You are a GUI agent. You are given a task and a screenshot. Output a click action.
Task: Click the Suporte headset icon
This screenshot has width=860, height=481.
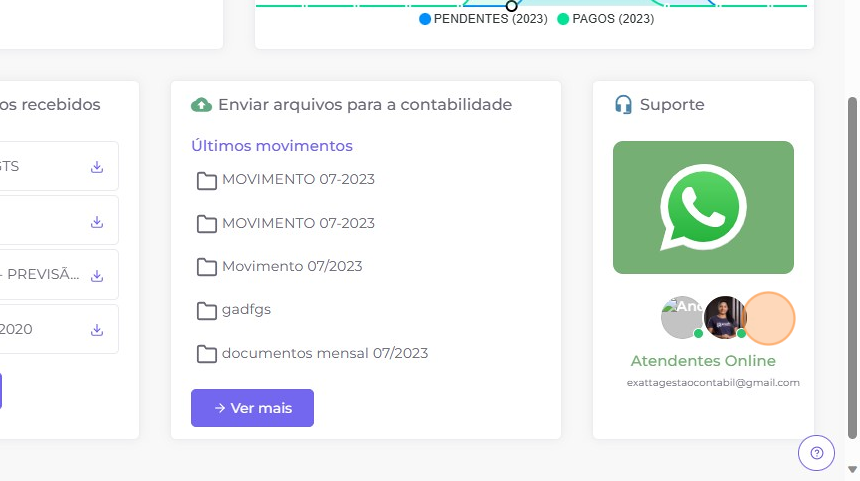point(623,104)
